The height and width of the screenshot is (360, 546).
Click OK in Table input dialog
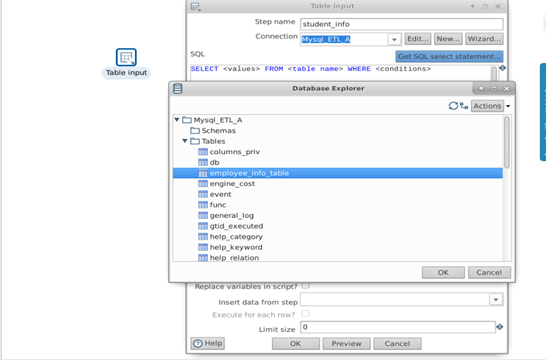(x=296, y=344)
